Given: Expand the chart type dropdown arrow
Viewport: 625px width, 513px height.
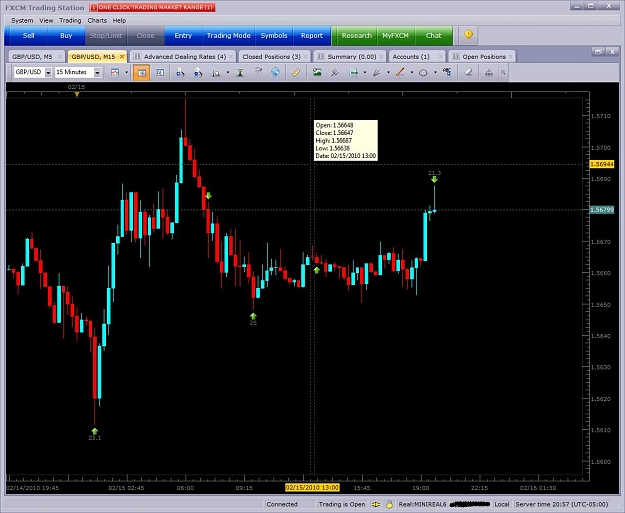Looking at the screenshot, I should (126, 73).
